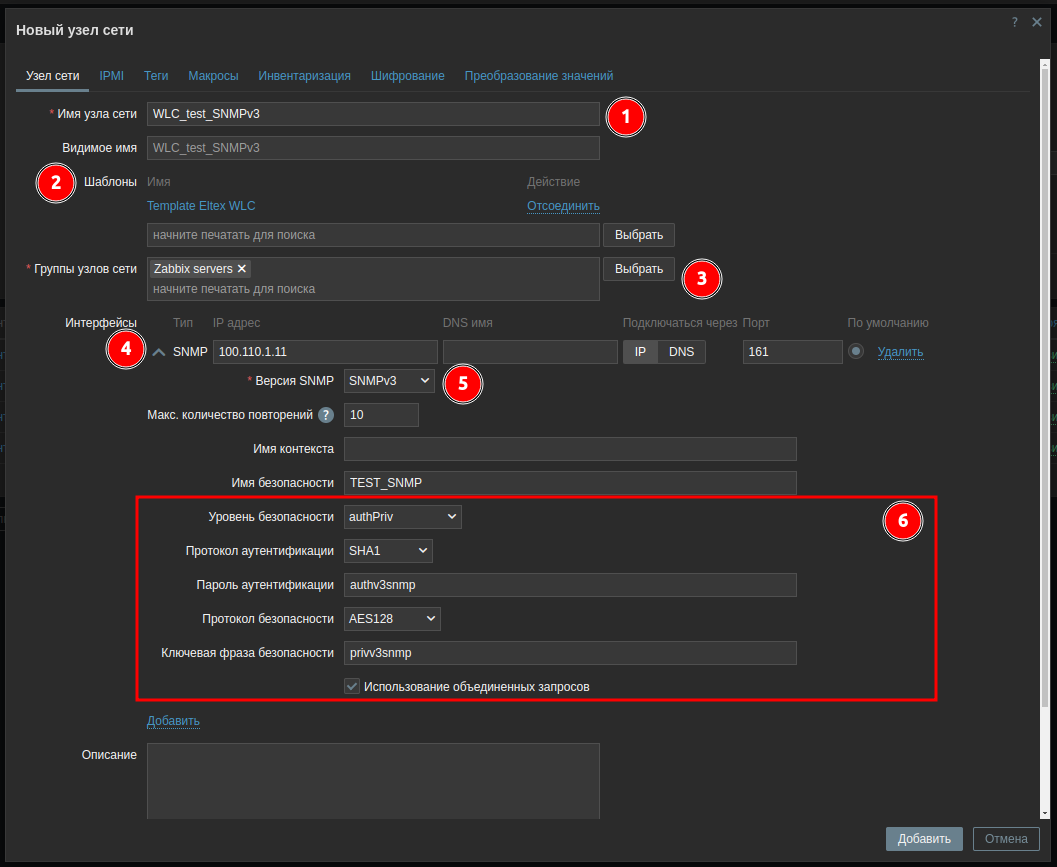Click the max repetitions help hint icon

[x=325, y=415]
